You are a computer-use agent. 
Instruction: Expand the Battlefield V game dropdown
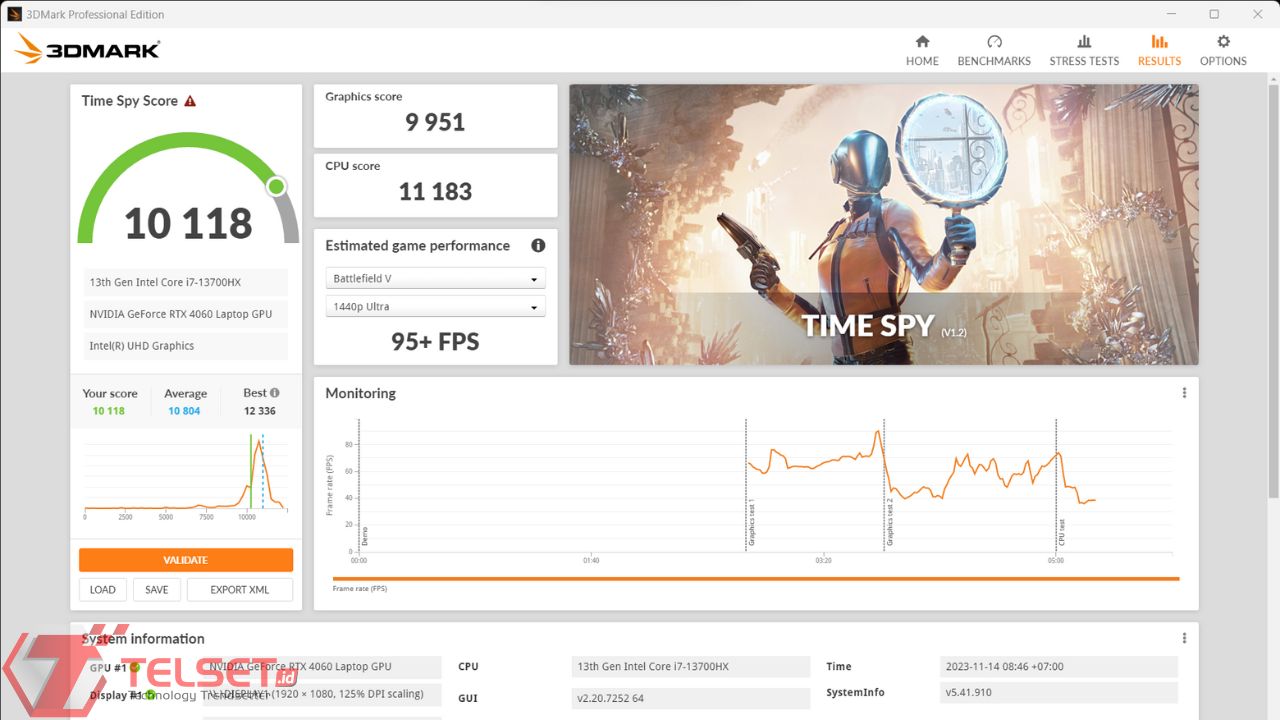435,279
